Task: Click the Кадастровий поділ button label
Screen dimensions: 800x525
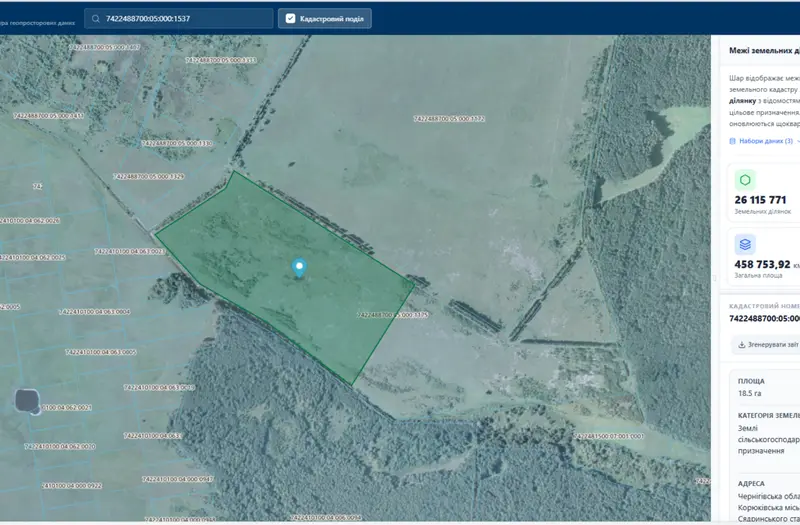Action: click(332, 19)
